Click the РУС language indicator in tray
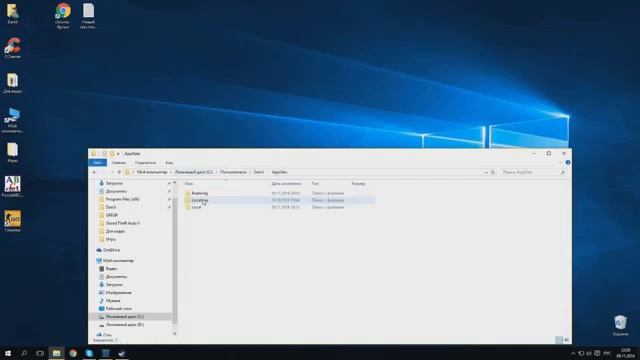The image size is (640, 360). pos(607,353)
